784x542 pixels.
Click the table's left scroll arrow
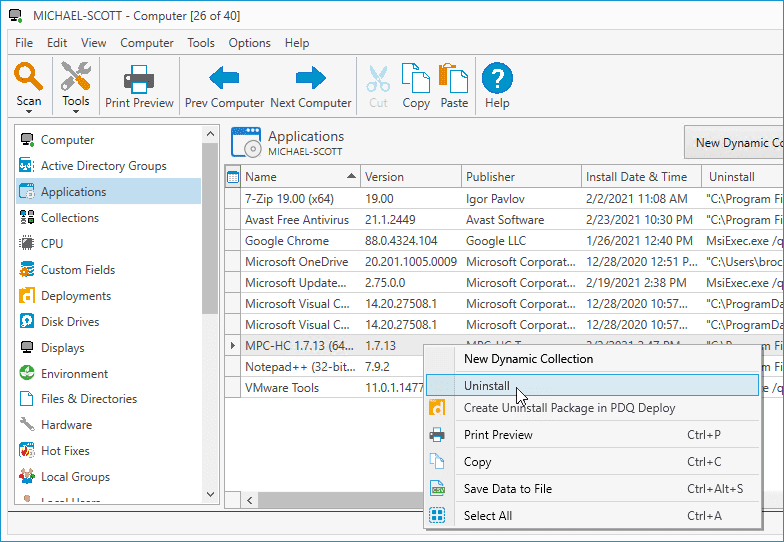[250, 500]
